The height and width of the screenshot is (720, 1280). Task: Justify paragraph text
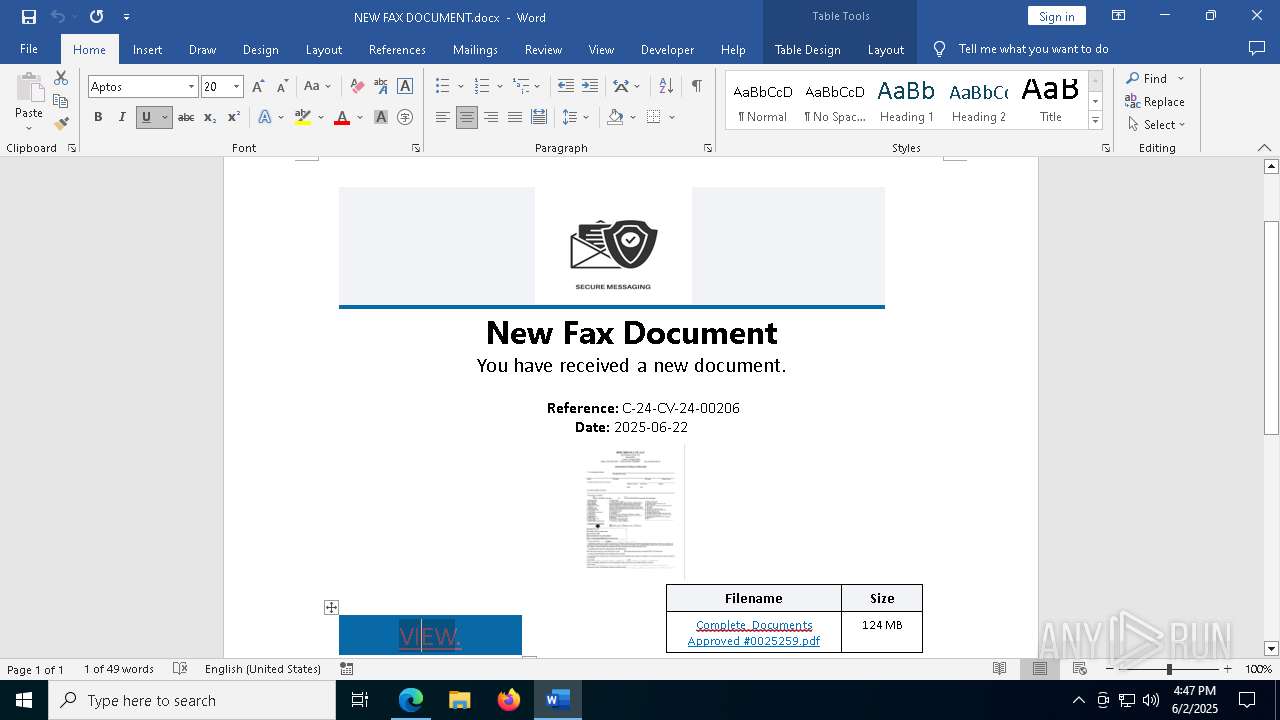(515, 117)
